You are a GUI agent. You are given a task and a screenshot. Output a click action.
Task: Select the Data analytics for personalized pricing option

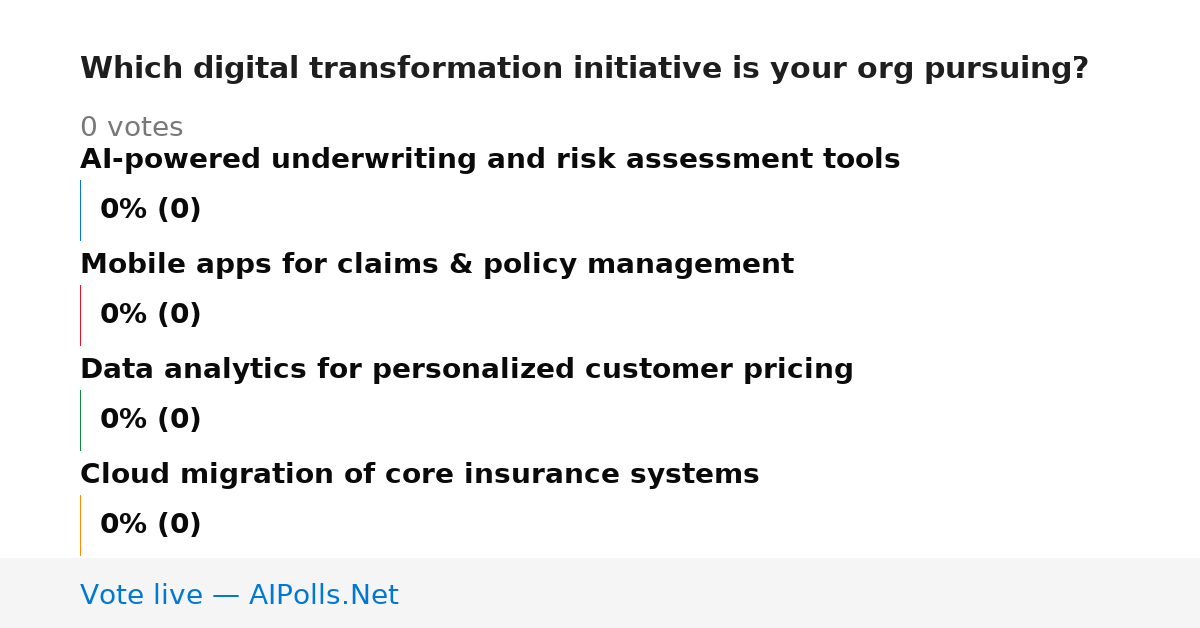pyautogui.click(x=467, y=370)
